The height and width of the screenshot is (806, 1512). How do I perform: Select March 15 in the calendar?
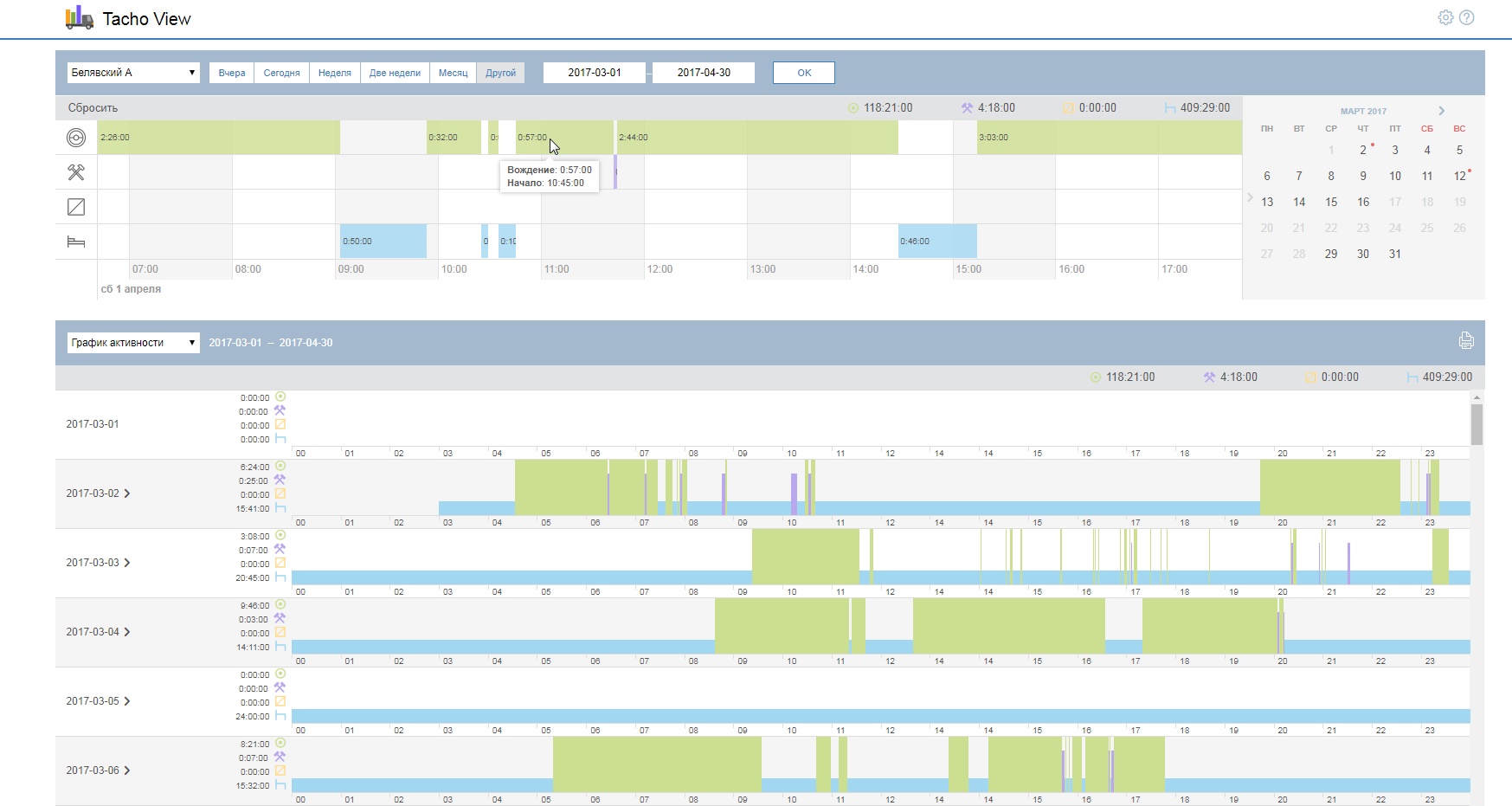click(1331, 202)
